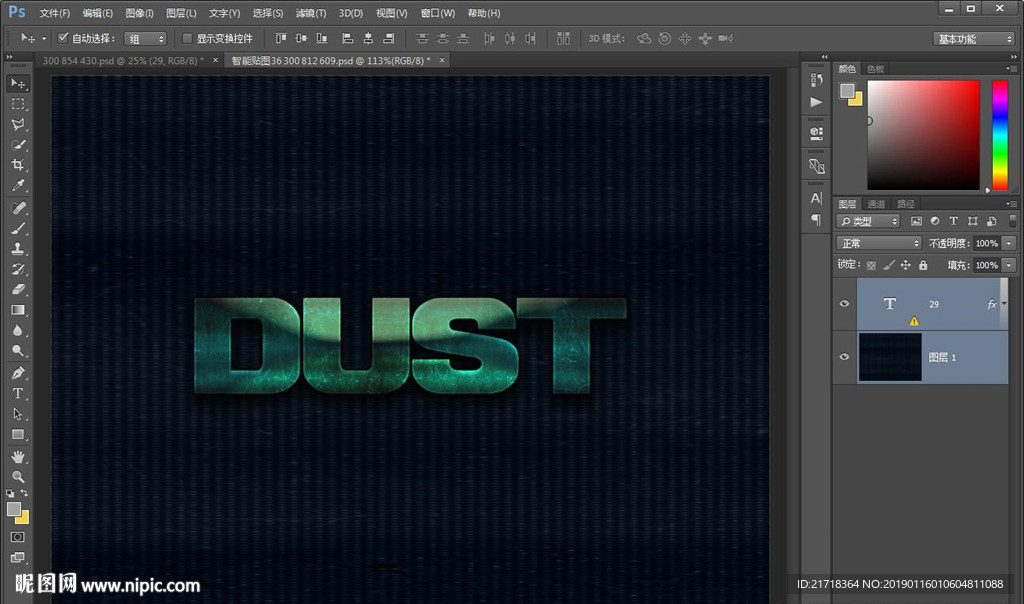1024x604 pixels.
Task: Toggle lock image pixels brush icon
Action: (888, 265)
